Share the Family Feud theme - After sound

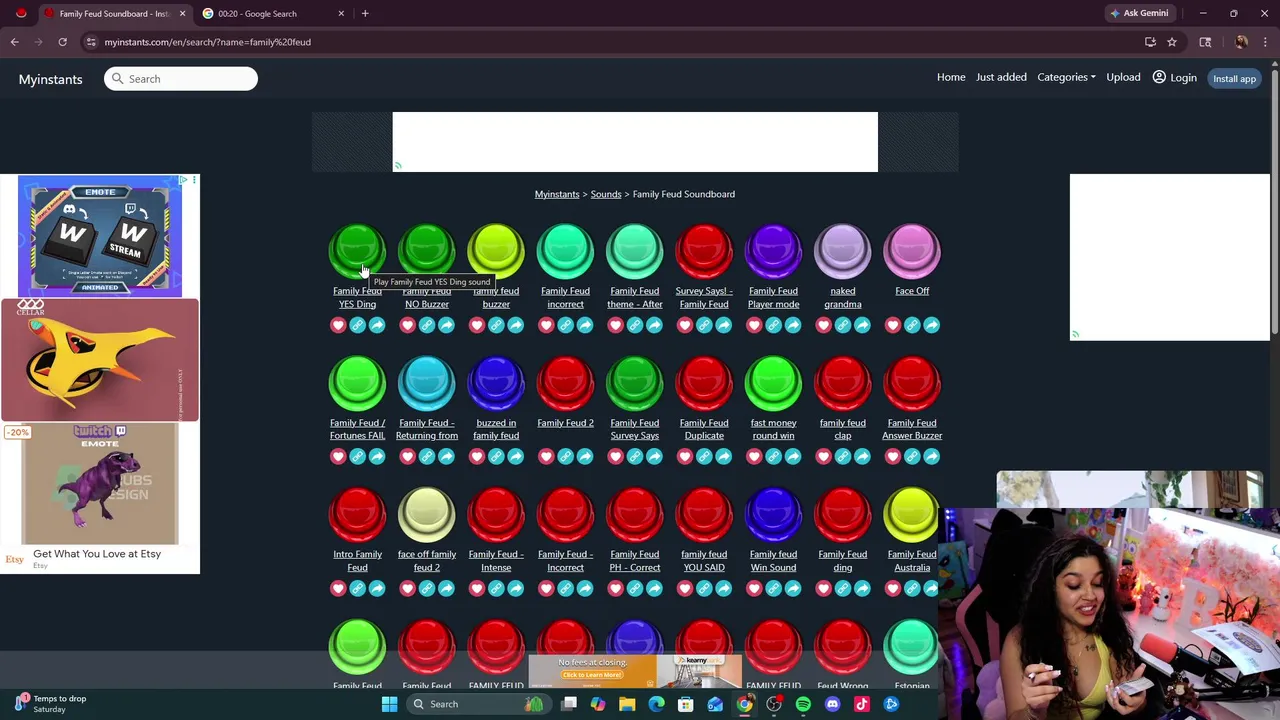(654, 325)
